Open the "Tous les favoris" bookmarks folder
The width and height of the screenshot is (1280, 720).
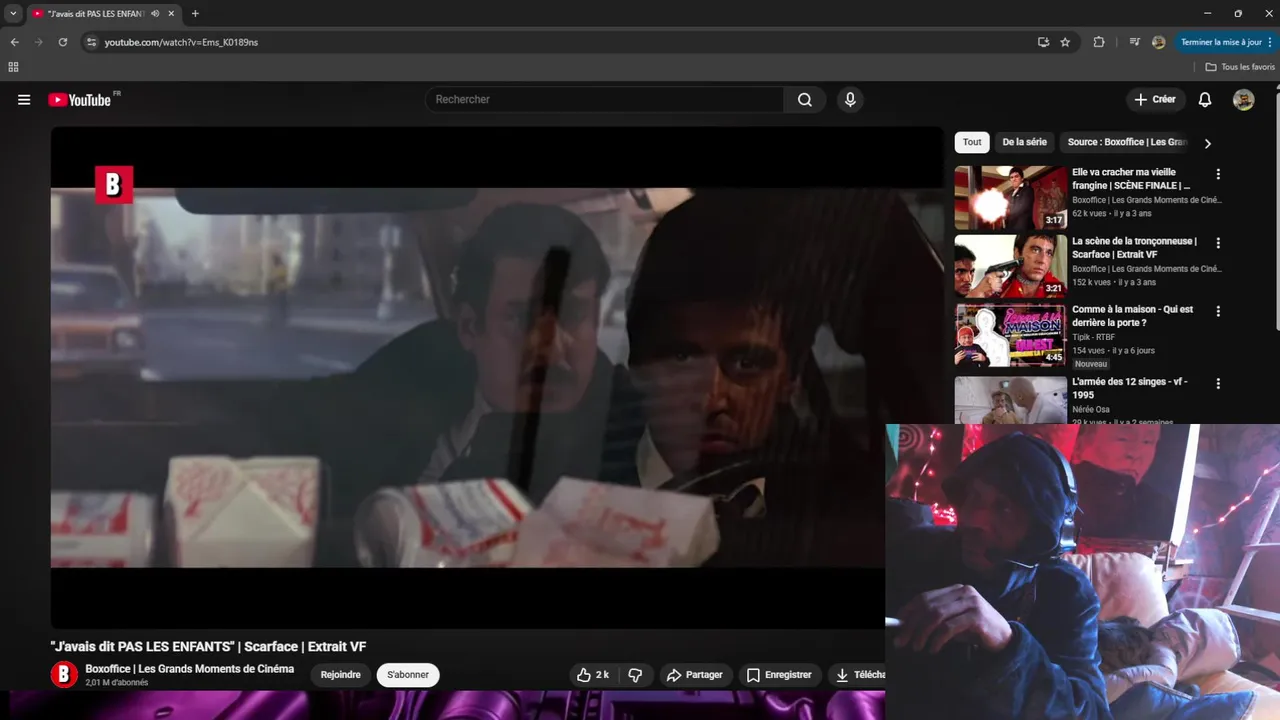[x=1240, y=67]
